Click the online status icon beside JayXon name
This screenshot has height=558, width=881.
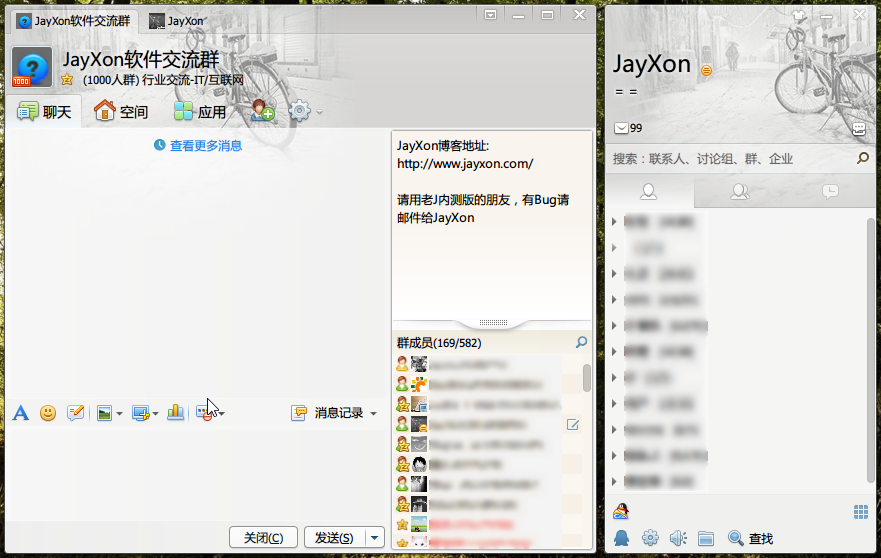click(706, 70)
